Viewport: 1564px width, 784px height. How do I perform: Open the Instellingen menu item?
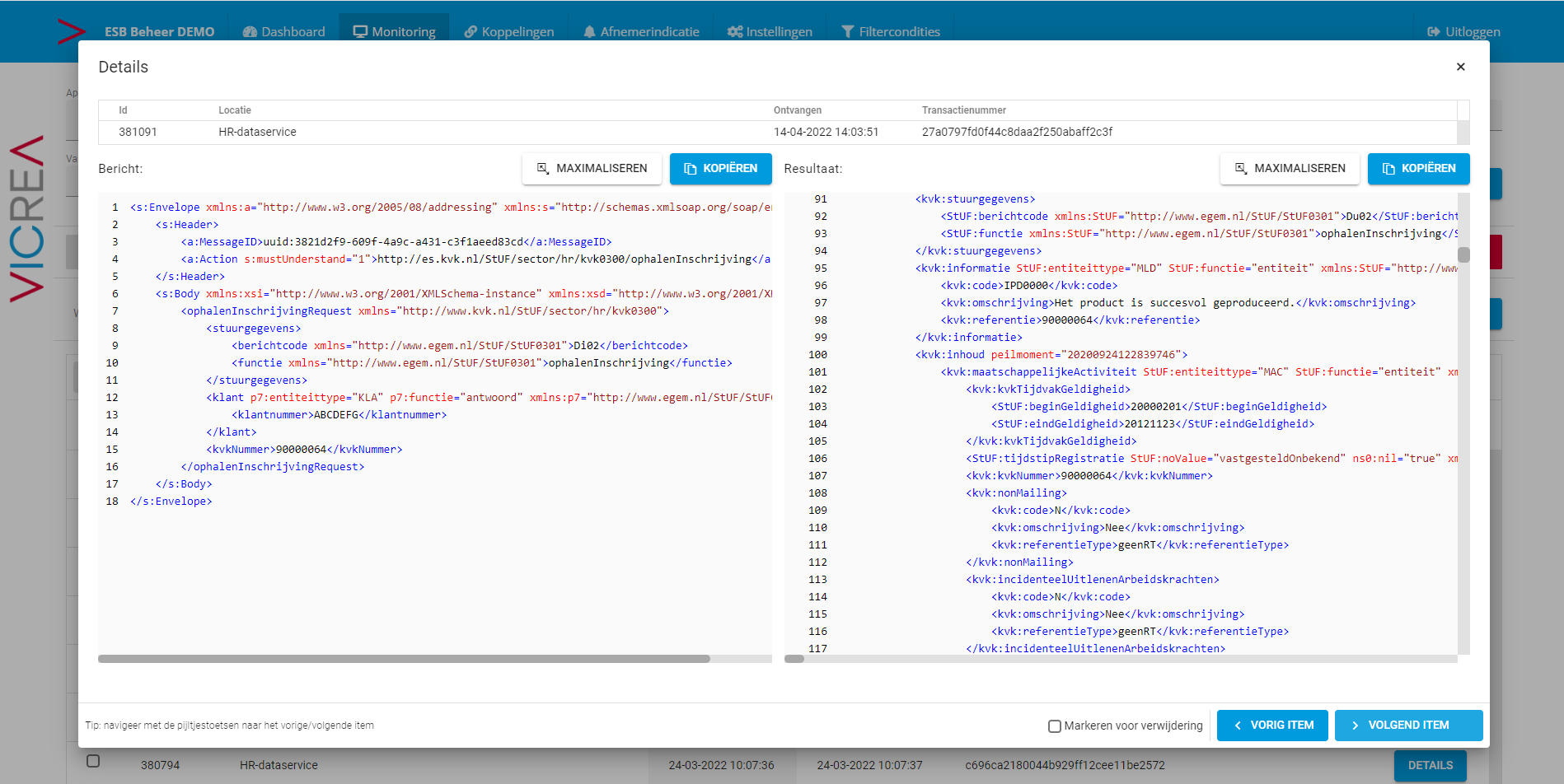[x=769, y=31]
